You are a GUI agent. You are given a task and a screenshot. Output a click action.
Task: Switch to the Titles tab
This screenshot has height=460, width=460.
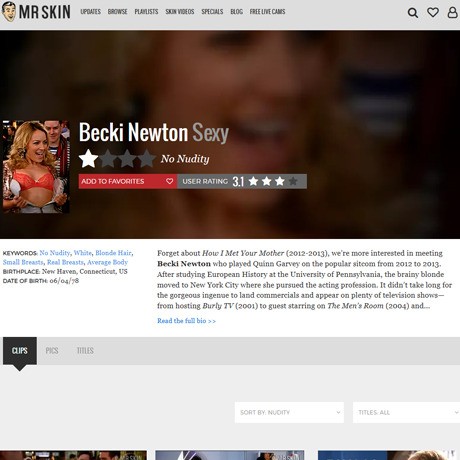click(x=85, y=351)
